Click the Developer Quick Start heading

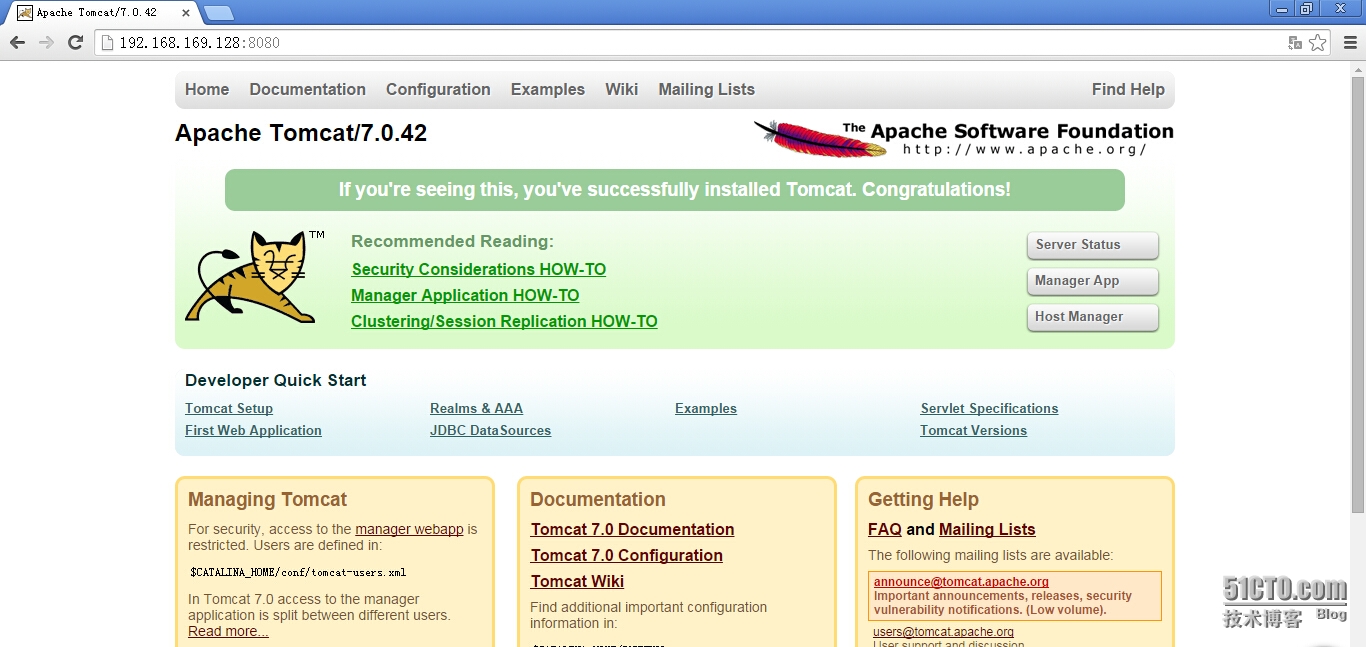[x=275, y=380]
